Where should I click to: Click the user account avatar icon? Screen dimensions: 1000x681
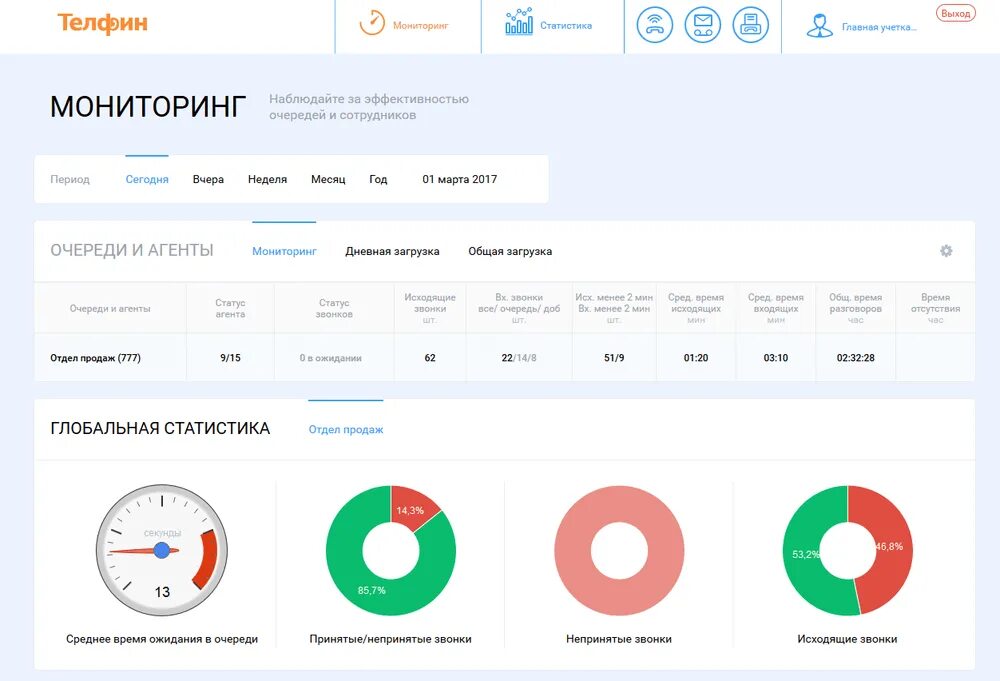pyautogui.click(x=820, y=26)
